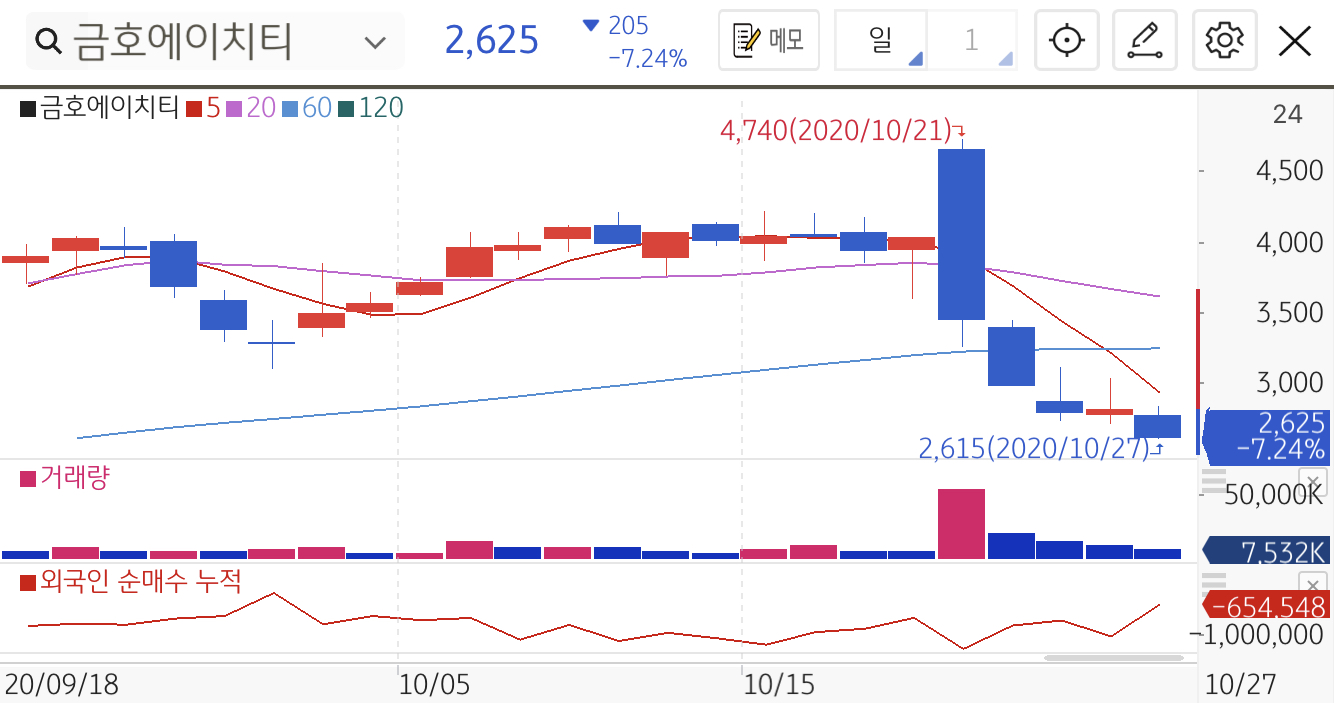Viewport: 1334px width, 703px height.
Task: Toggle the crosshair target tool
Action: pyautogui.click(x=1067, y=40)
